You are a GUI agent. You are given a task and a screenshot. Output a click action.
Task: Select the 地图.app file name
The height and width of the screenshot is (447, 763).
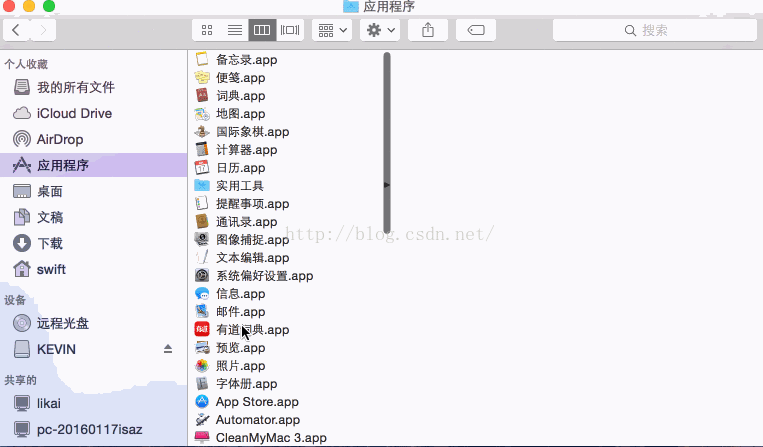click(x=241, y=114)
